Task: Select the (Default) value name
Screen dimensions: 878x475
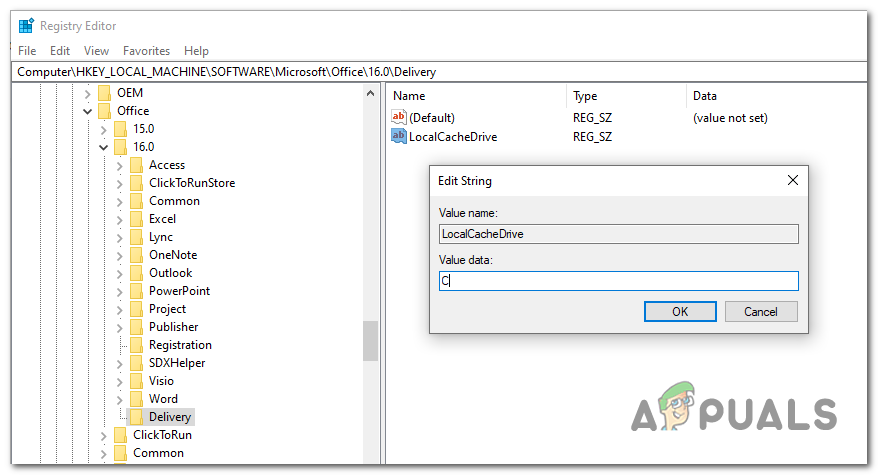Action: point(432,118)
